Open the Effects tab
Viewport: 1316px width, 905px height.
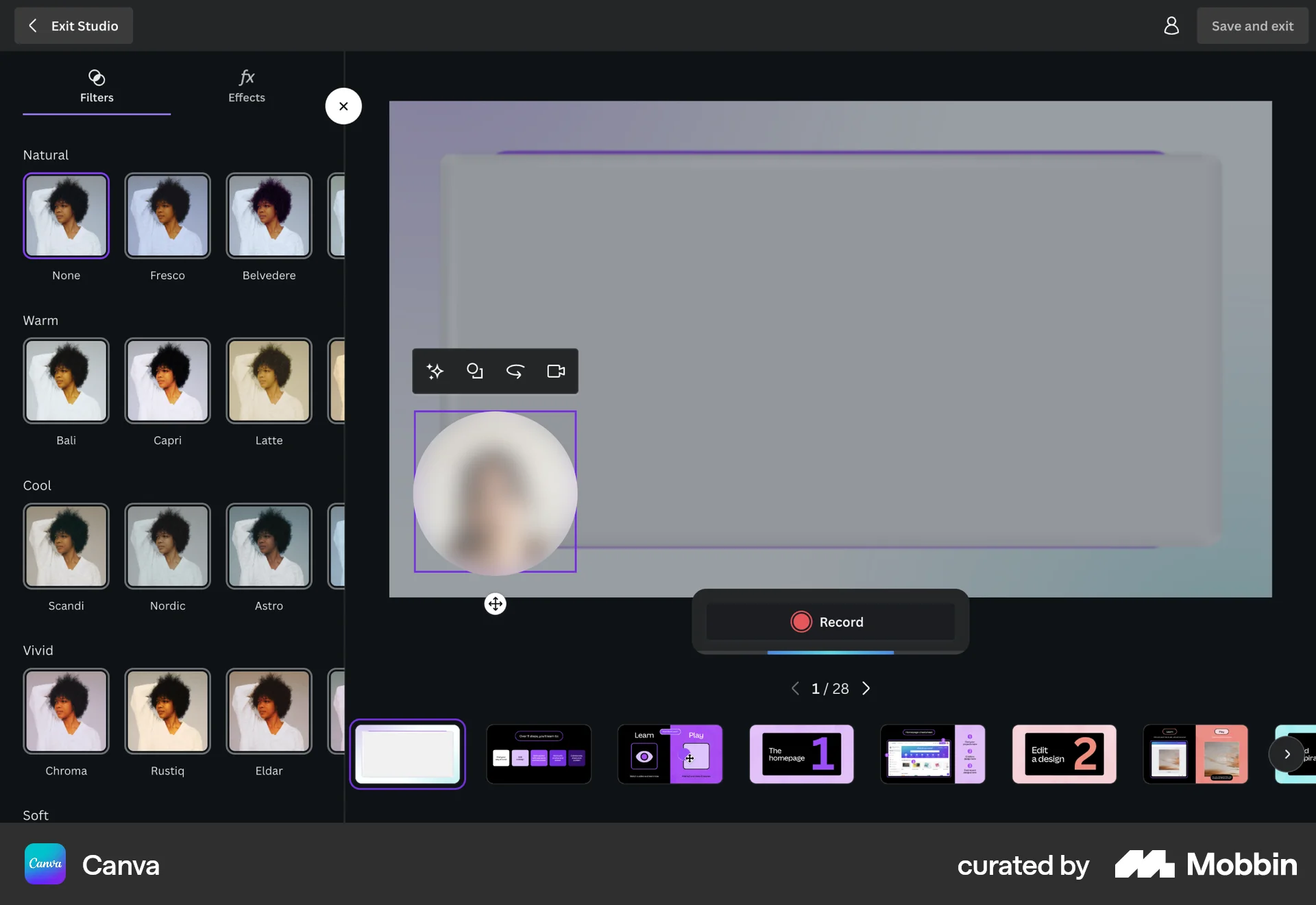[246, 86]
